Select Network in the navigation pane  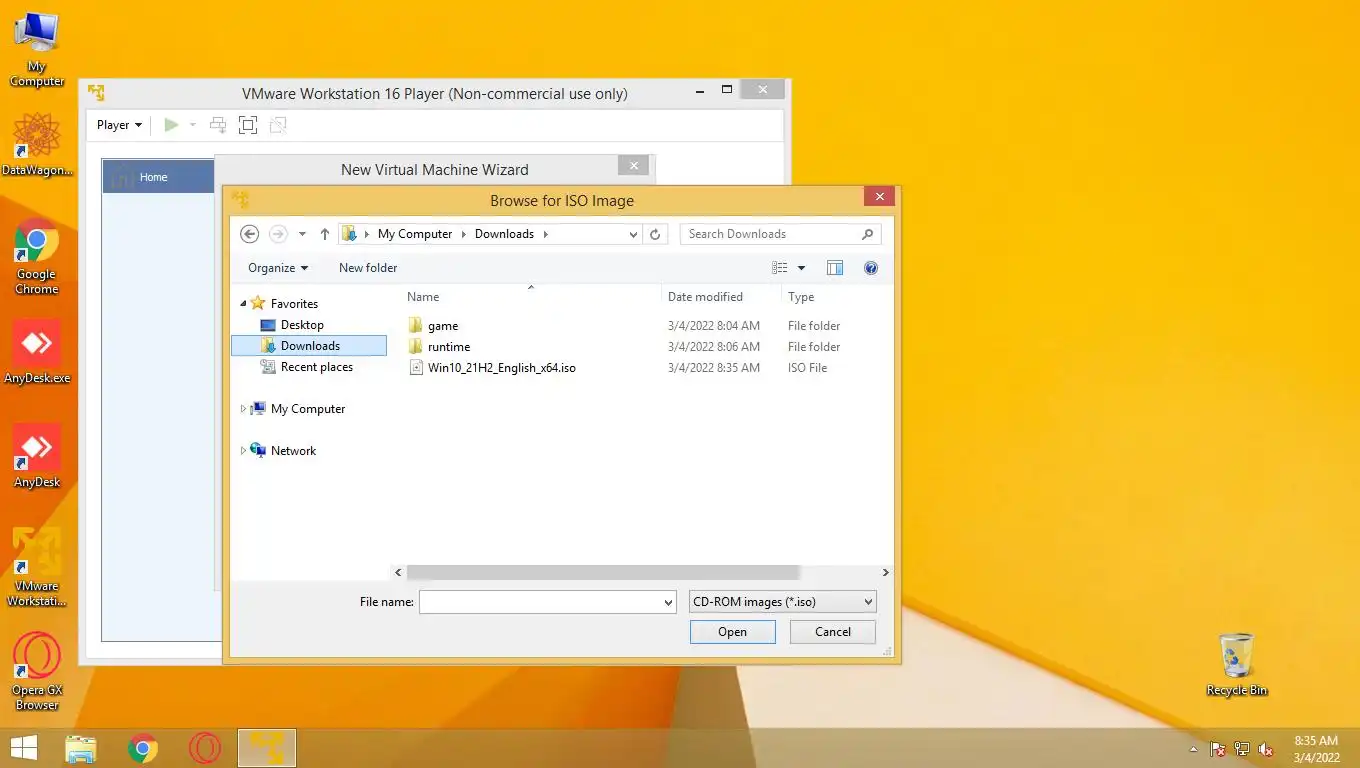(x=293, y=451)
